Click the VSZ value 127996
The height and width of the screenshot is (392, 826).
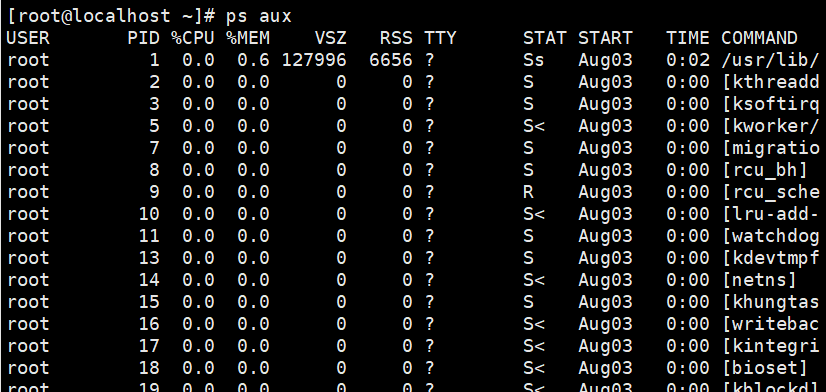pos(314,60)
